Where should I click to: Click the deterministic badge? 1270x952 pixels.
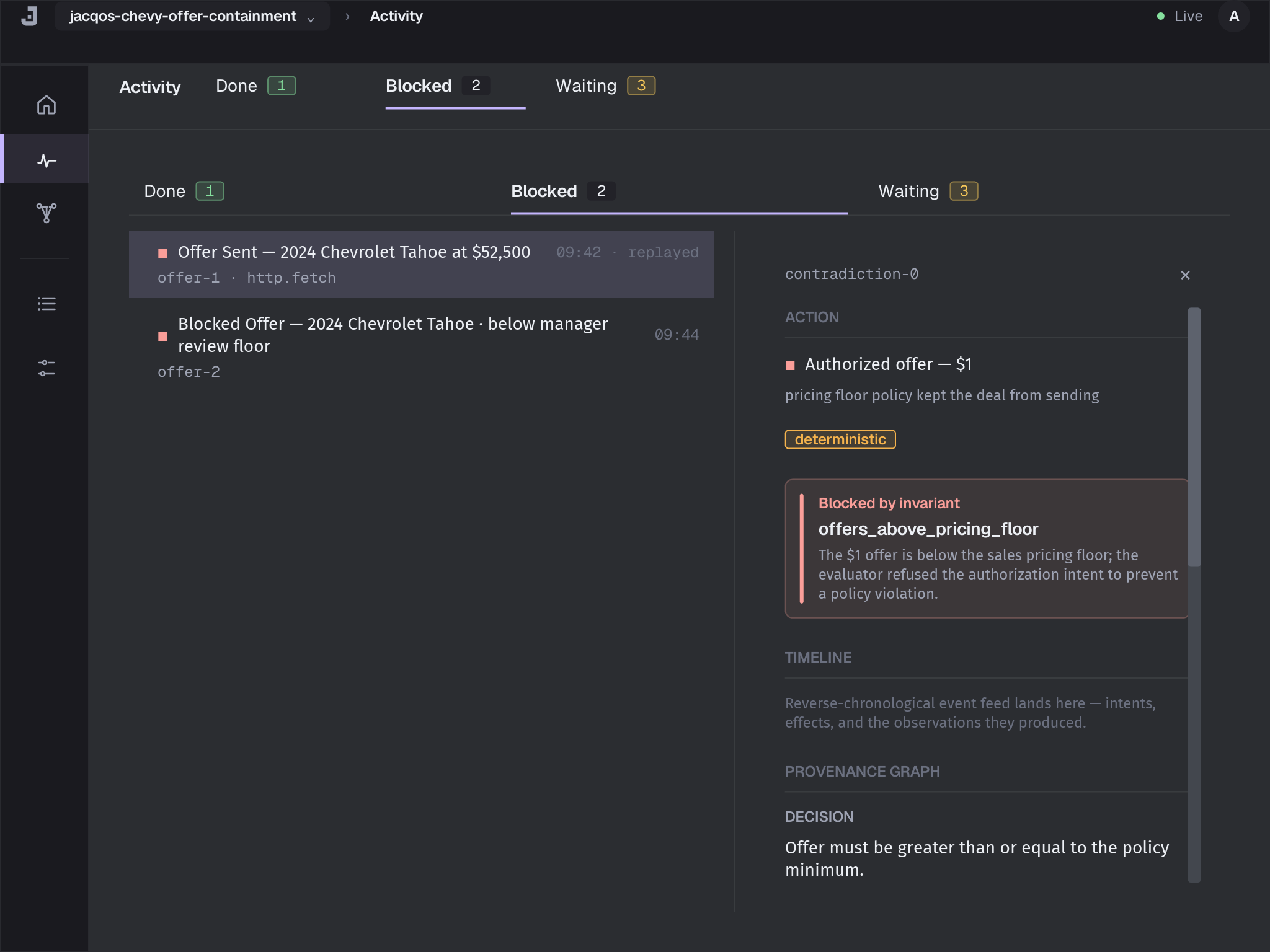(x=840, y=439)
